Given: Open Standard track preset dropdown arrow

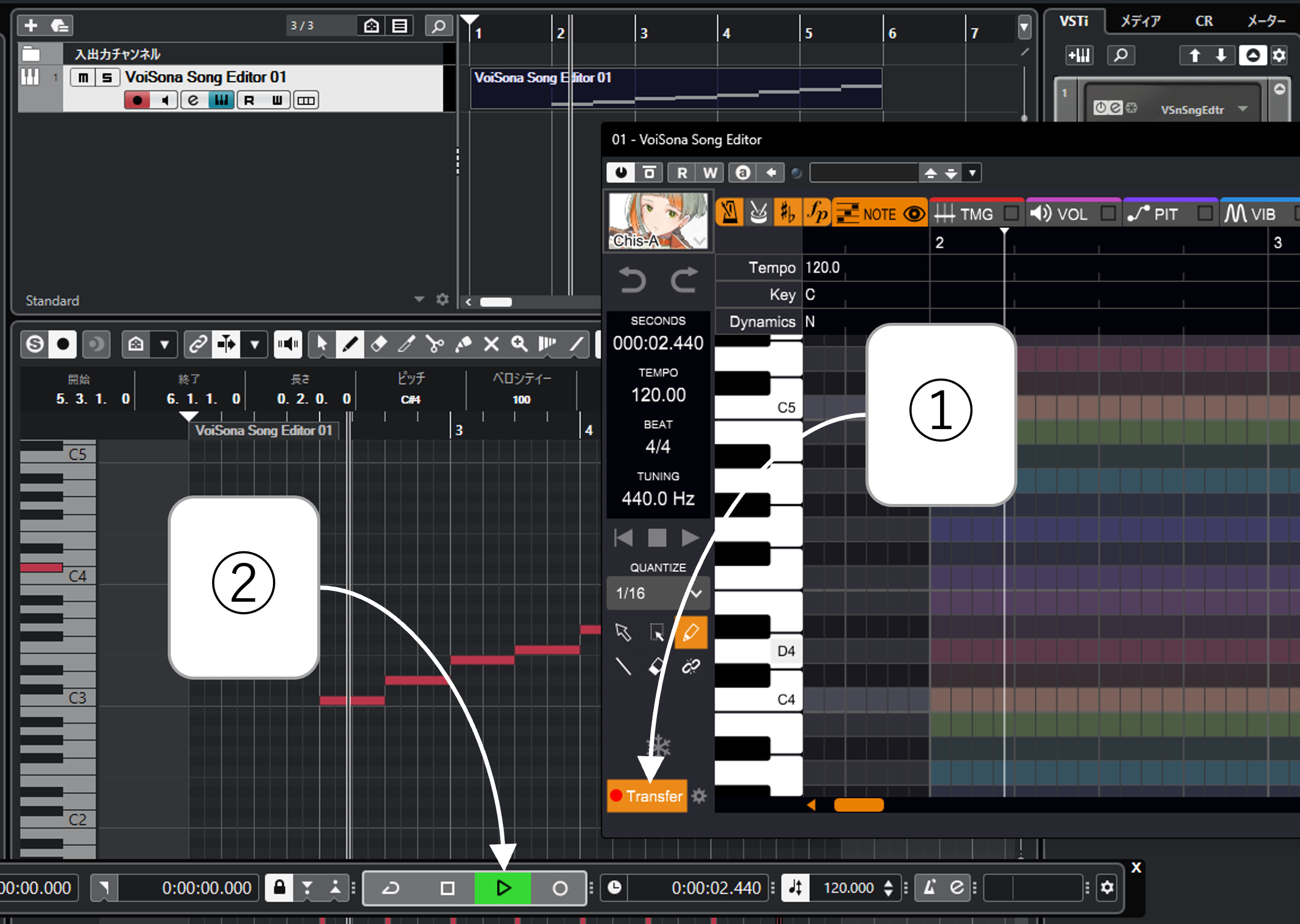Looking at the screenshot, I should 419,299.
